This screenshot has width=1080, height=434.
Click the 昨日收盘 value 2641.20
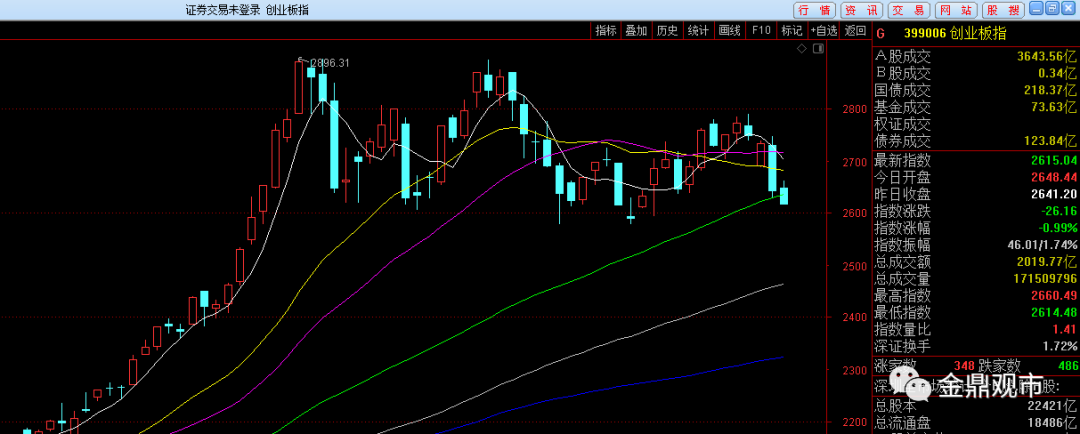pos(1053,194)
